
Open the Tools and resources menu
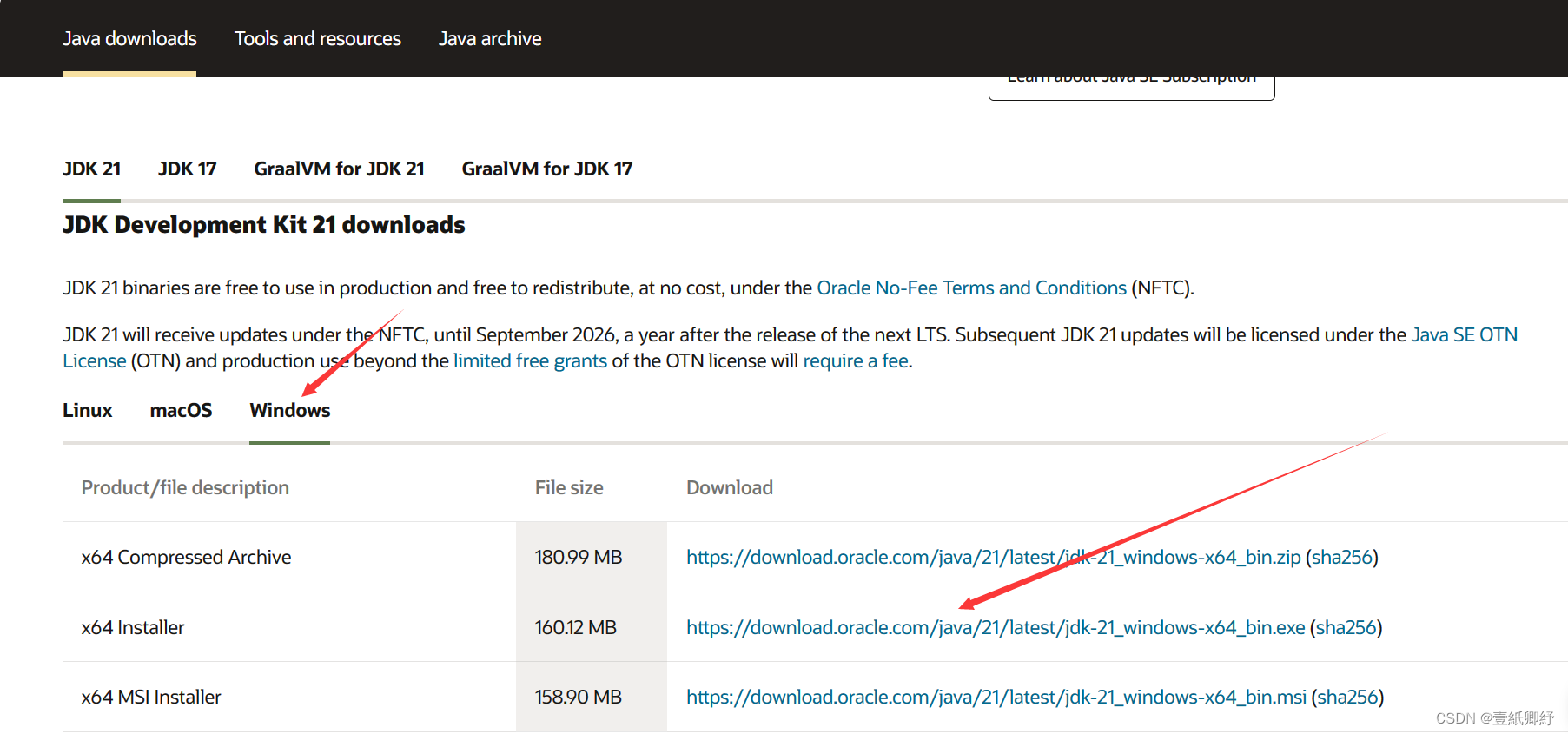click(317, 38)
